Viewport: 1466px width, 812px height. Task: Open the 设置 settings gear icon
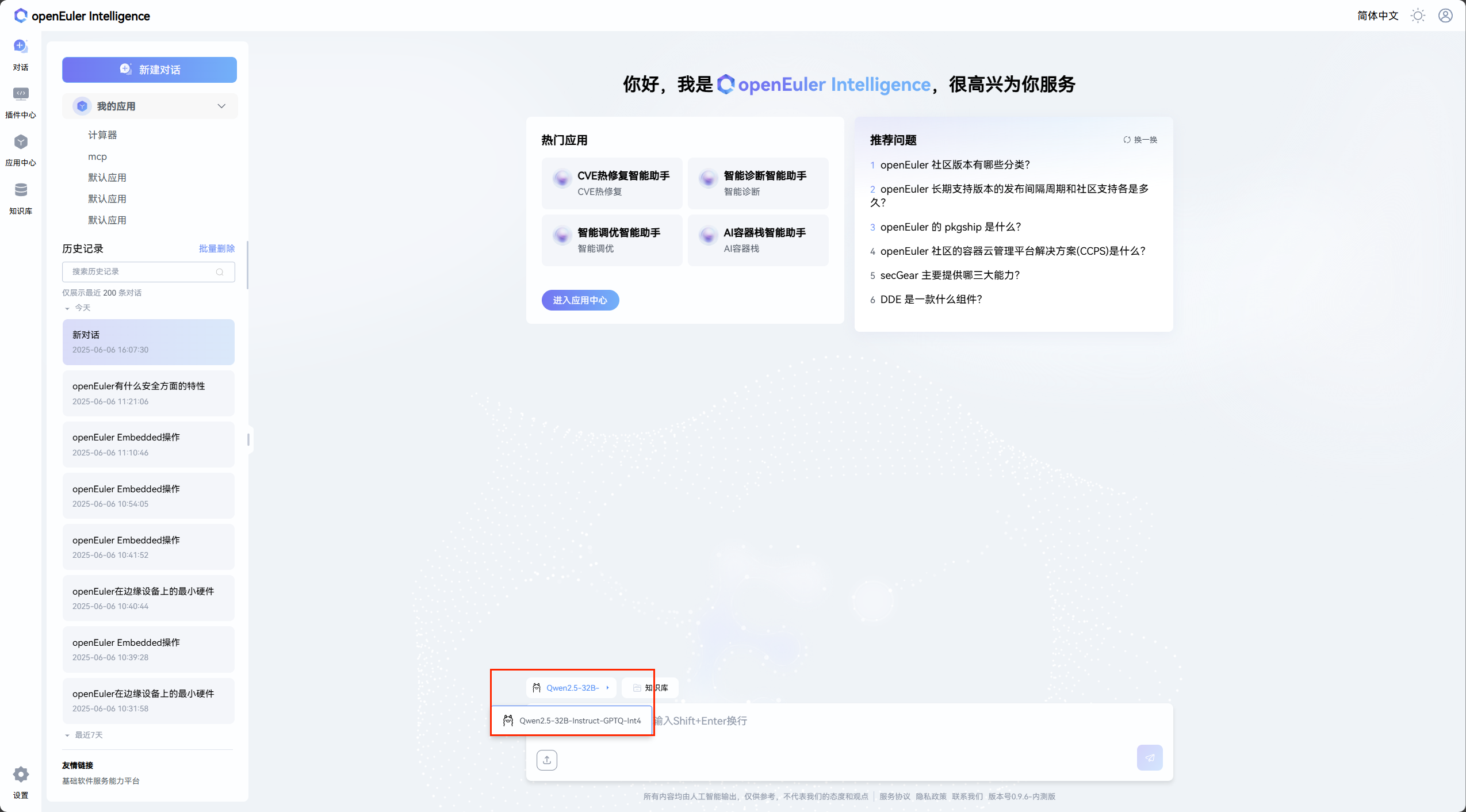point(21,775)
